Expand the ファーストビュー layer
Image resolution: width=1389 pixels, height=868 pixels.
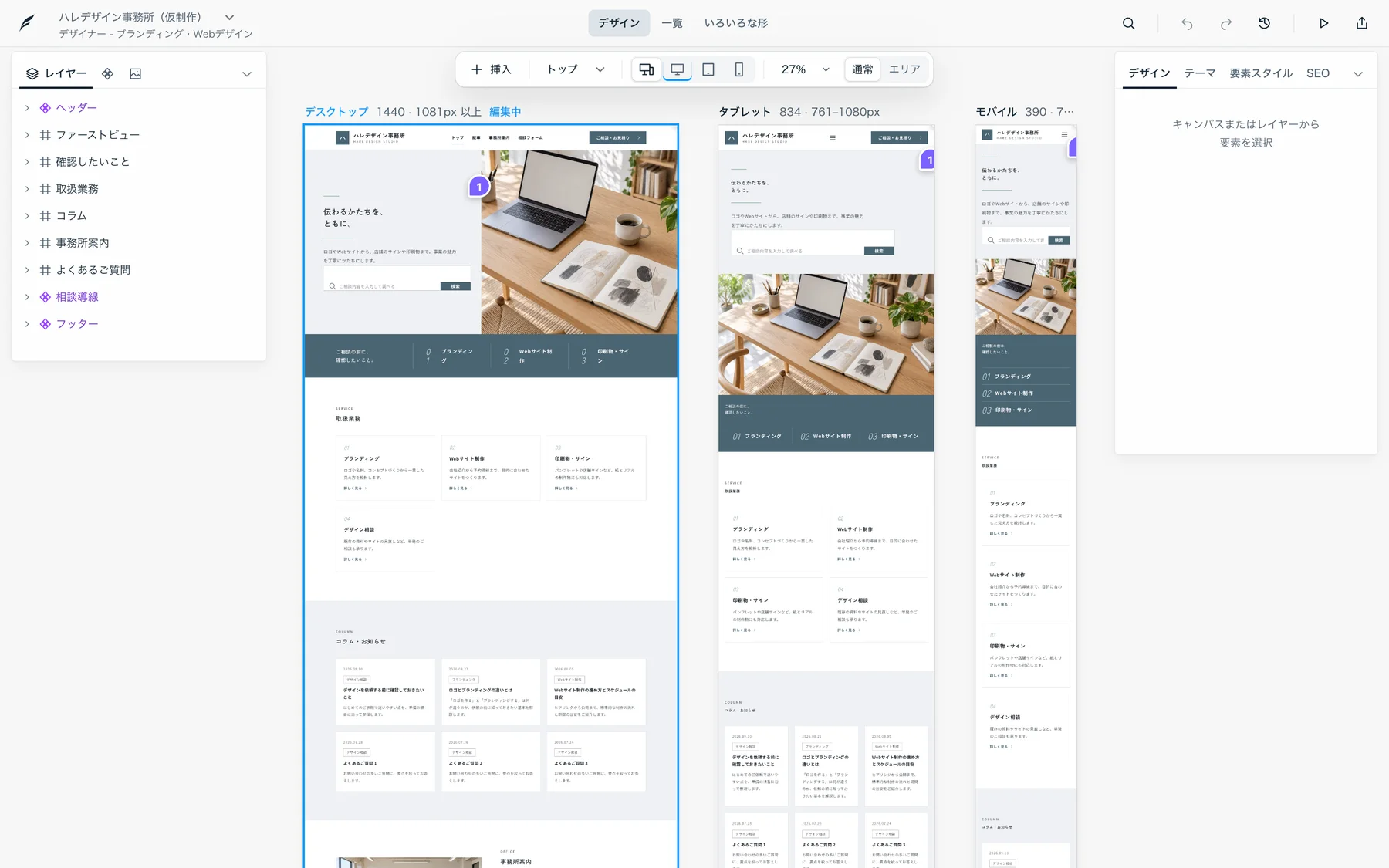(x=27, y=135)
